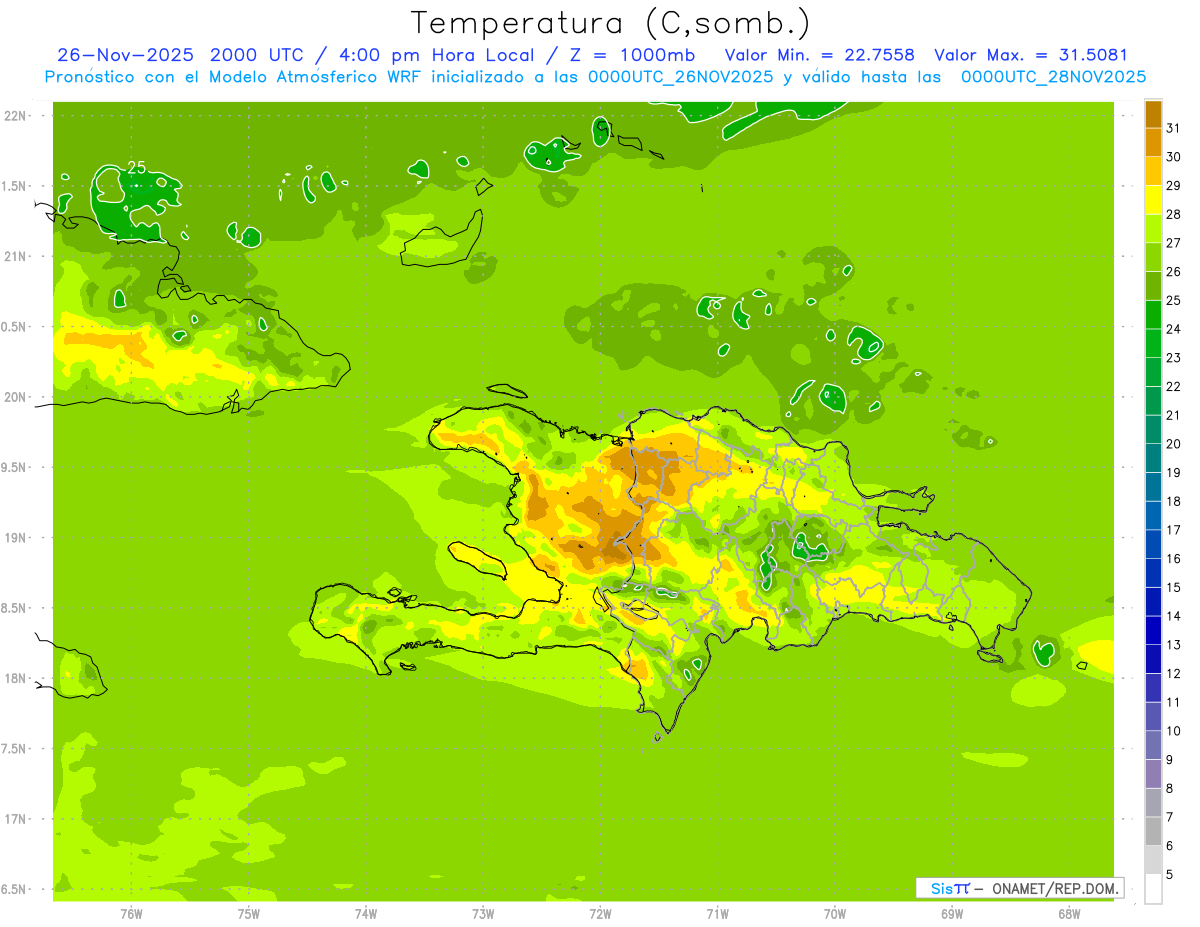Click the colorbar label "31"
This screenshot has width=1200, height=927.
coord(1174,128)
